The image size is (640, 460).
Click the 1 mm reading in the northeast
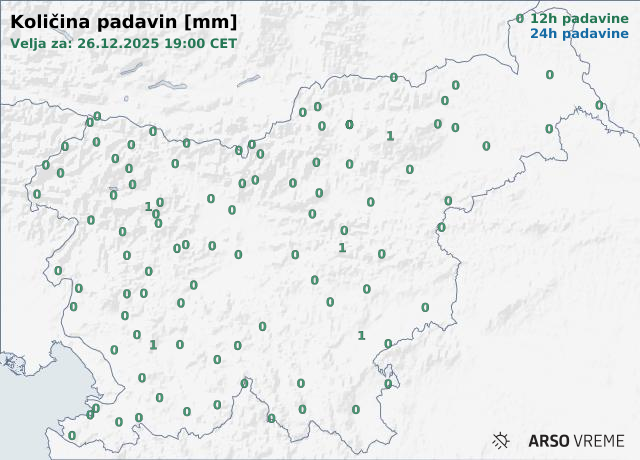click(x=390, y=136)
